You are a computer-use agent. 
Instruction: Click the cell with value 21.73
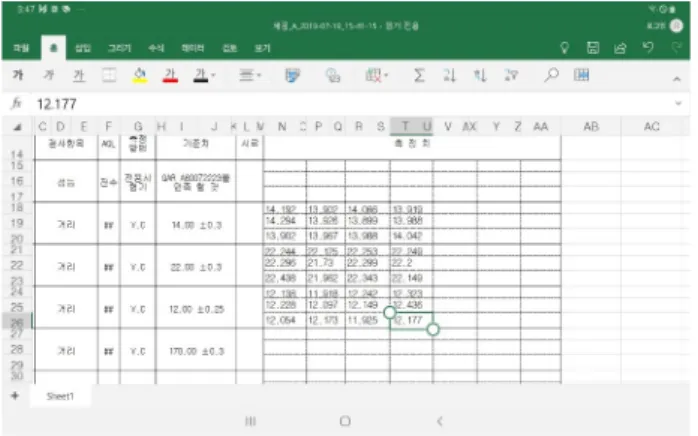coord(325,263)
